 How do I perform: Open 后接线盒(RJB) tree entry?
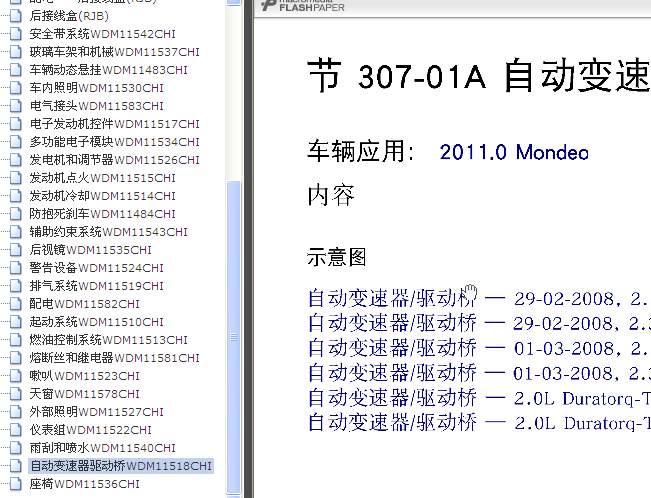69,16
